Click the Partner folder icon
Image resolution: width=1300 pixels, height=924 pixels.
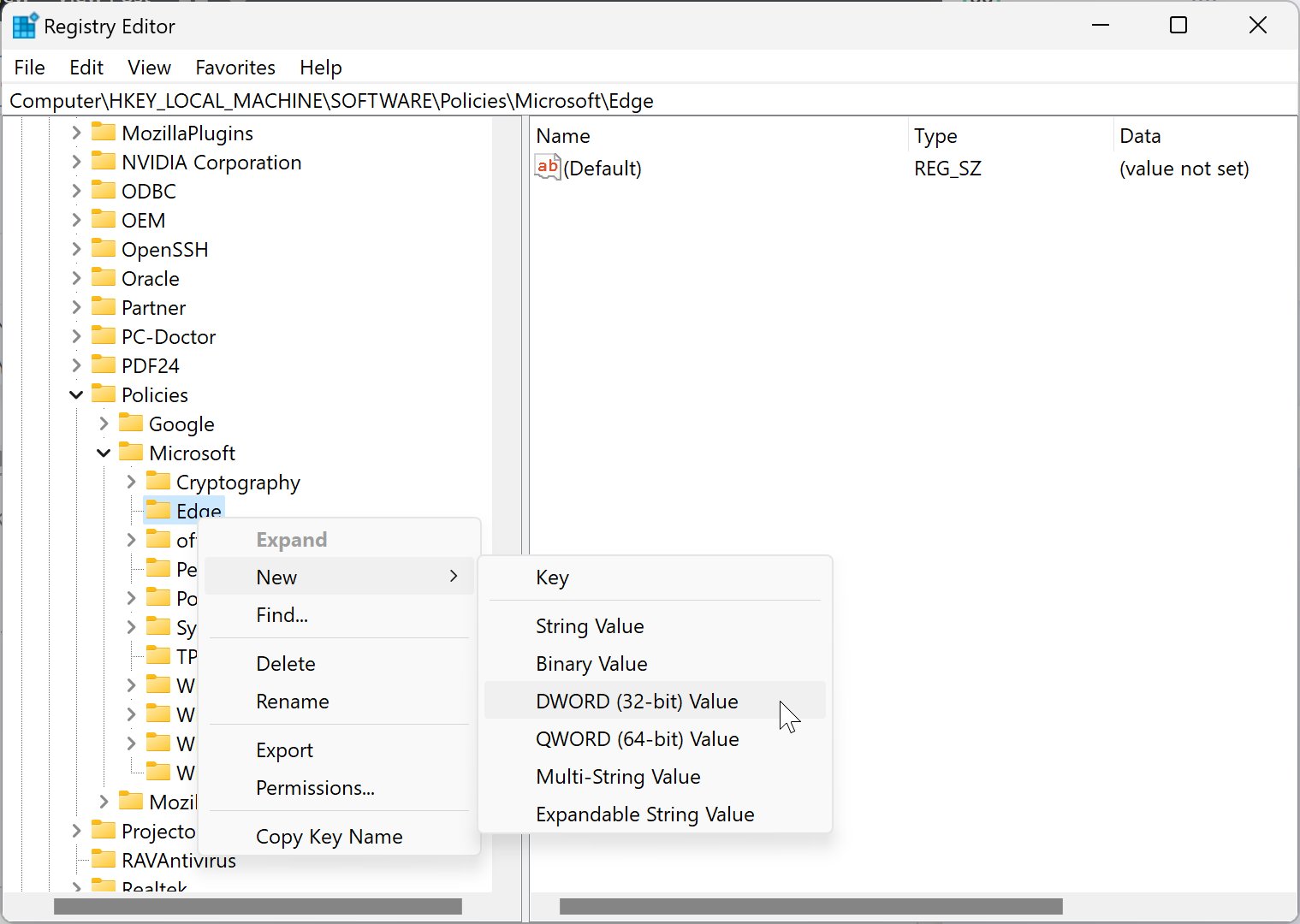click(x=104, y=307)
